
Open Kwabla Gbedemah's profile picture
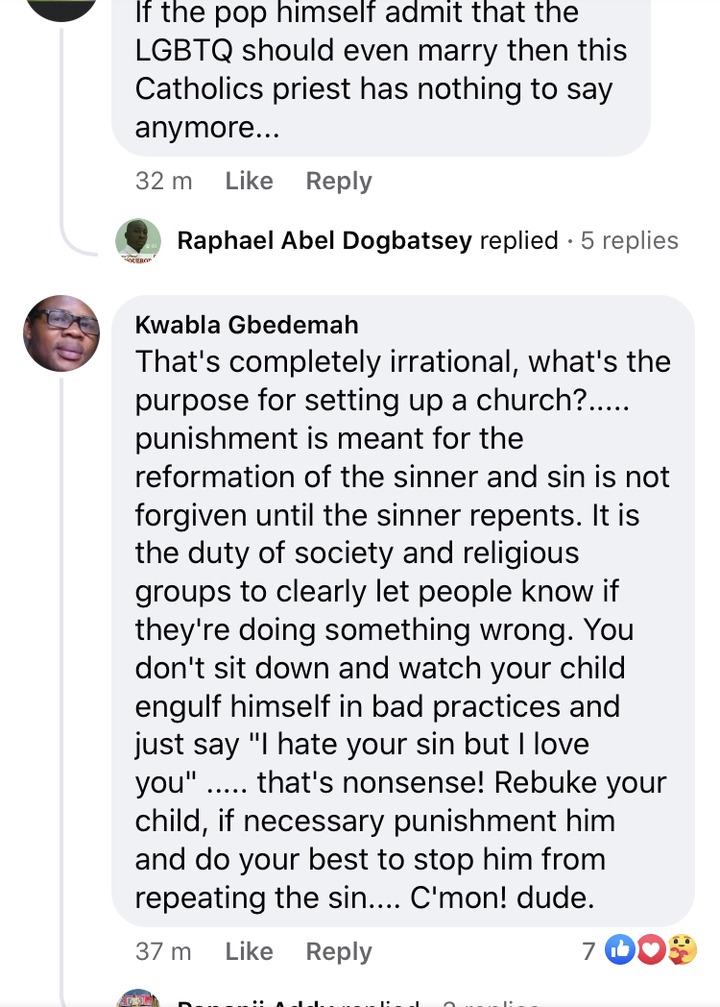[x=62, y=334]
